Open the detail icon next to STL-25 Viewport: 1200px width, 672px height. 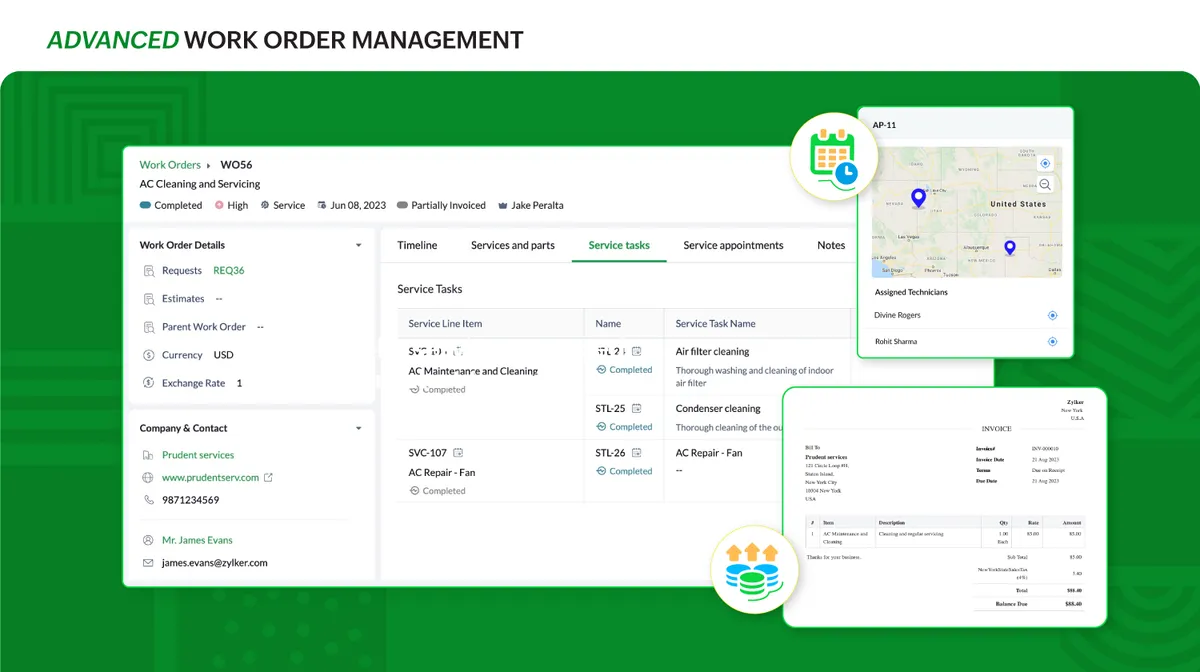[x=636, y=409]
